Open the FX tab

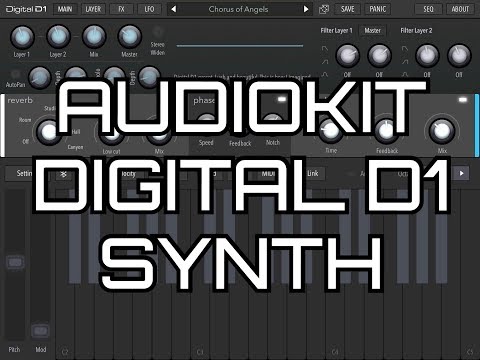(x=121, y=9)
